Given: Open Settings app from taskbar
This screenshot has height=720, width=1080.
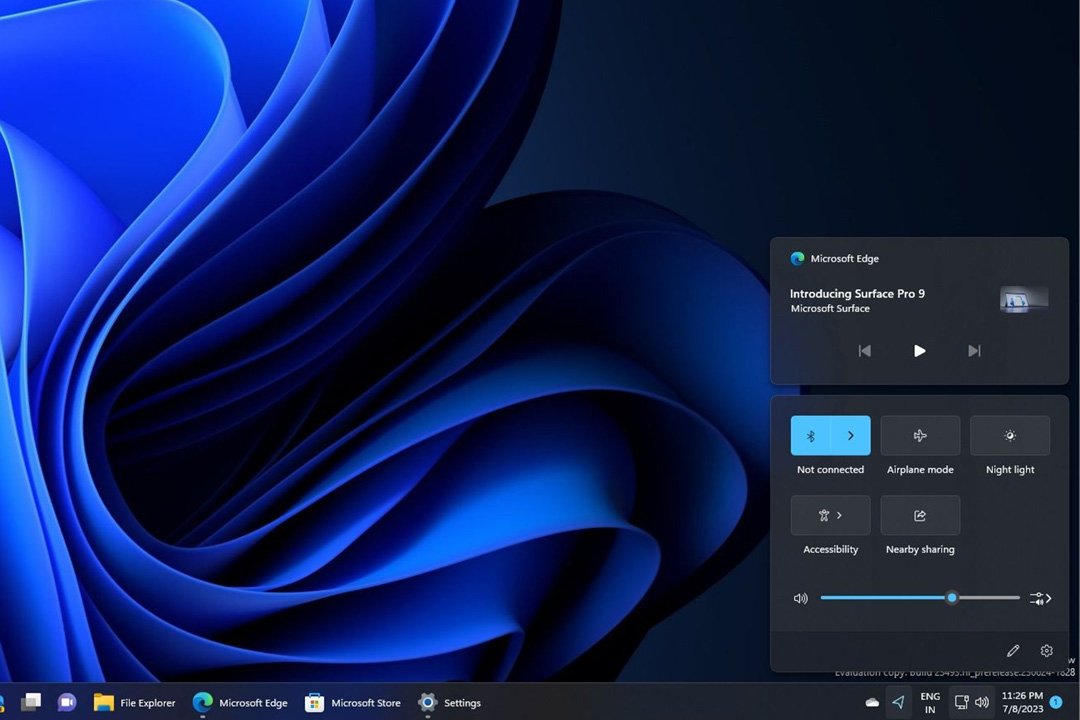Looking at the screenshot, I should (450, 703).
